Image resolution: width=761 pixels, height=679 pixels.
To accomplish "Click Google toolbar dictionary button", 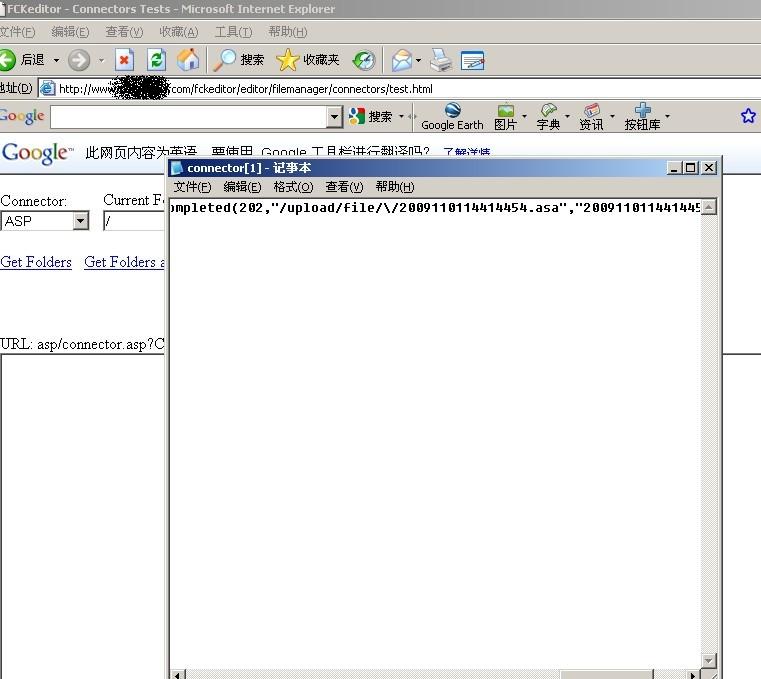I will [548, 117].
